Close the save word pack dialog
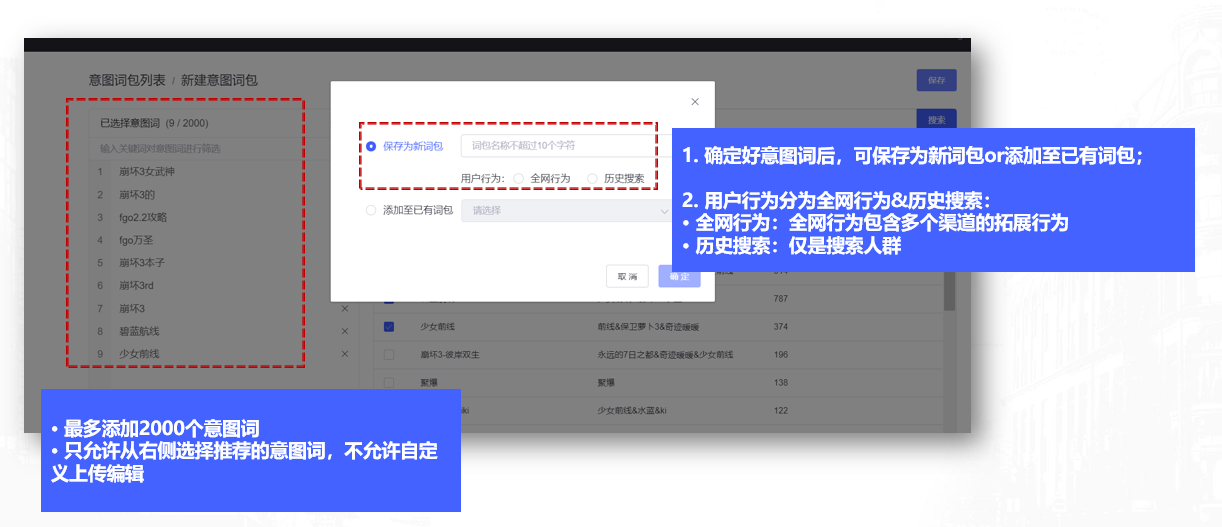 point(695,102)
